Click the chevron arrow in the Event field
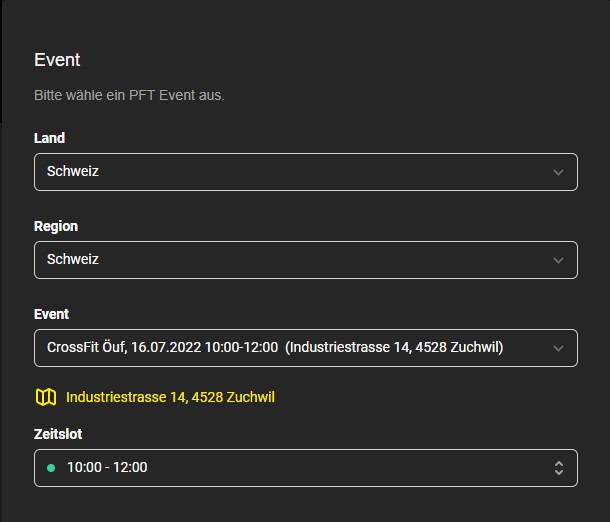The width and height of the screenshot is (610, 522). pyautogui.click(x=559, y=348)
